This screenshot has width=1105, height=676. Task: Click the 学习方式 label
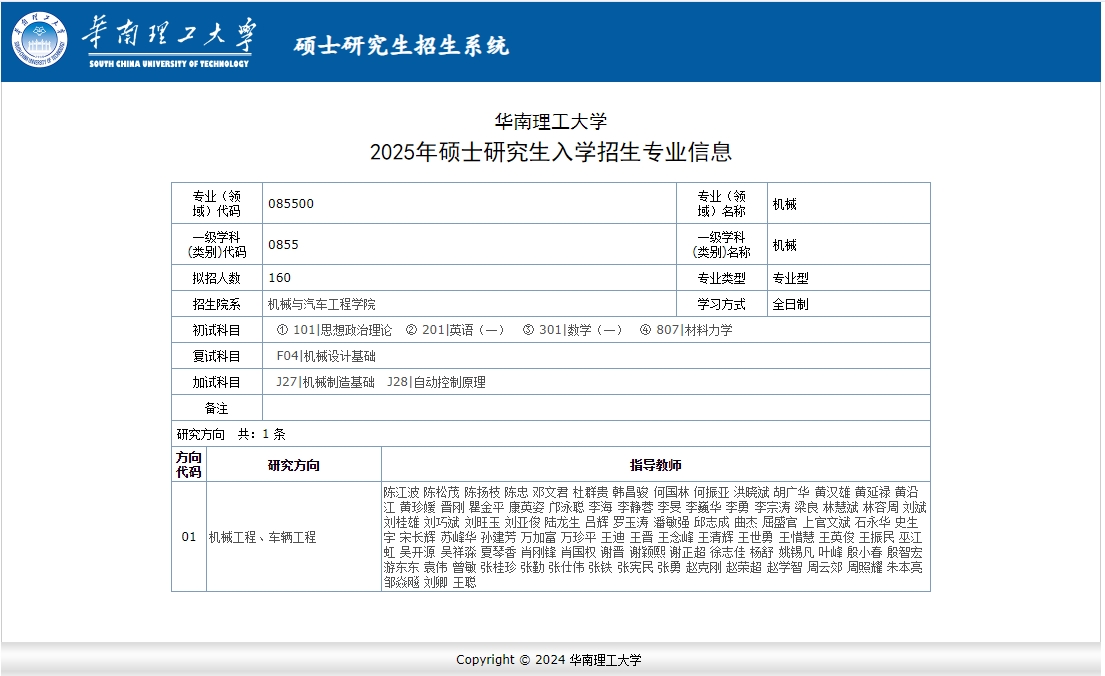pyautogui.click(x=722, y=304)
